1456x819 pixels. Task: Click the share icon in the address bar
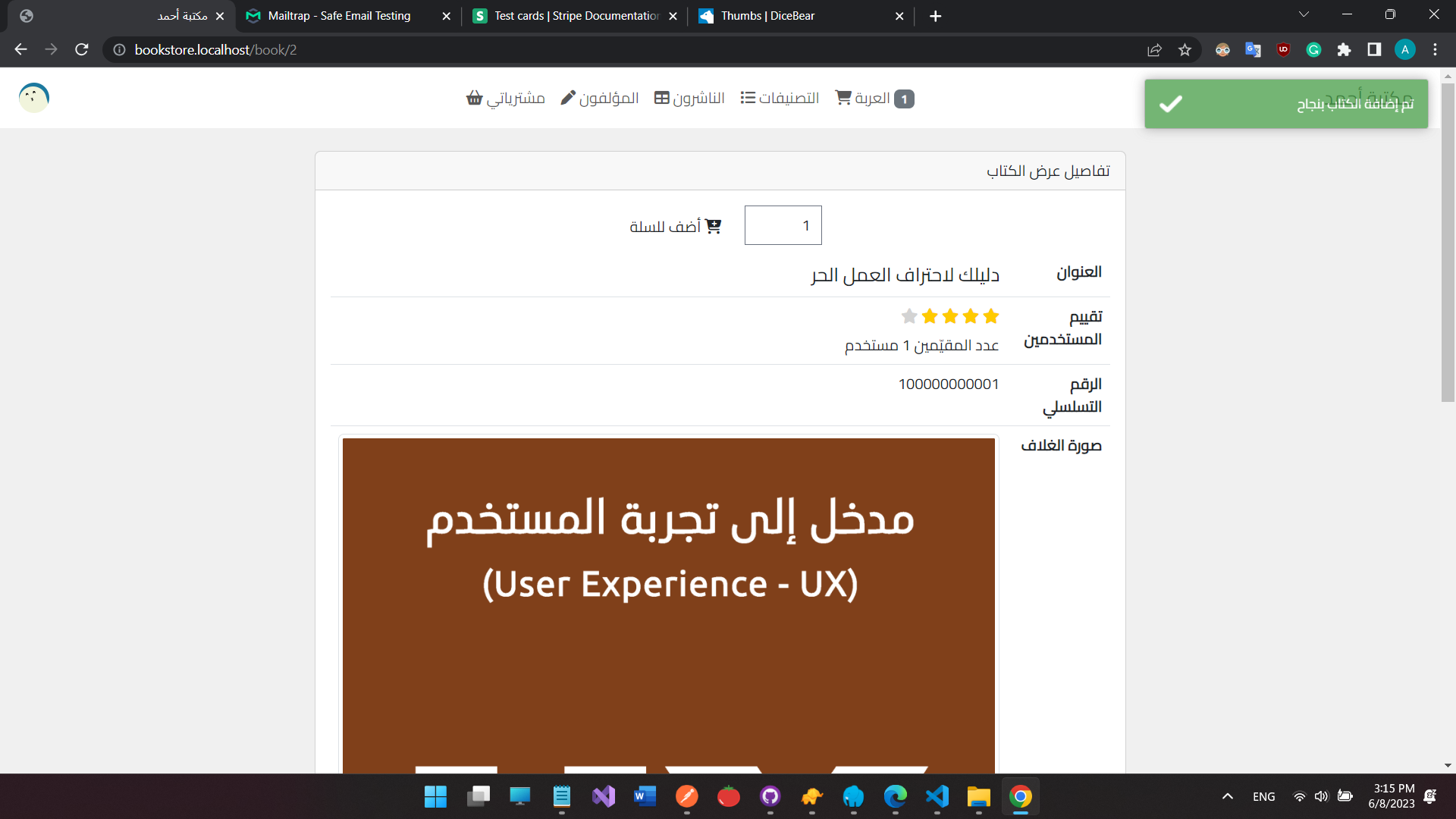(x=1154, y=49)
